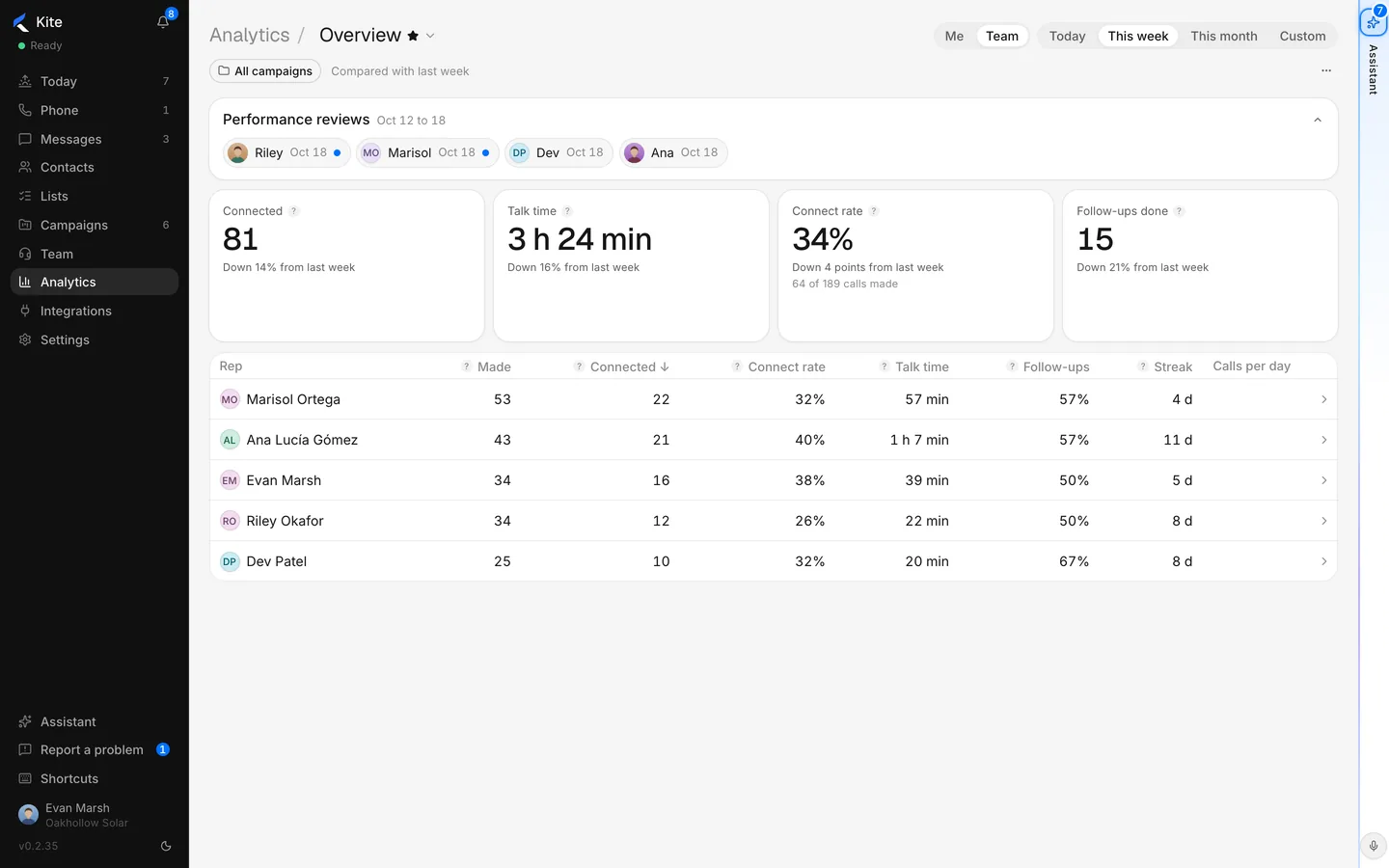The image size is (1389, 868).
Task: Open the notifications bell
Action: point(163,22)
